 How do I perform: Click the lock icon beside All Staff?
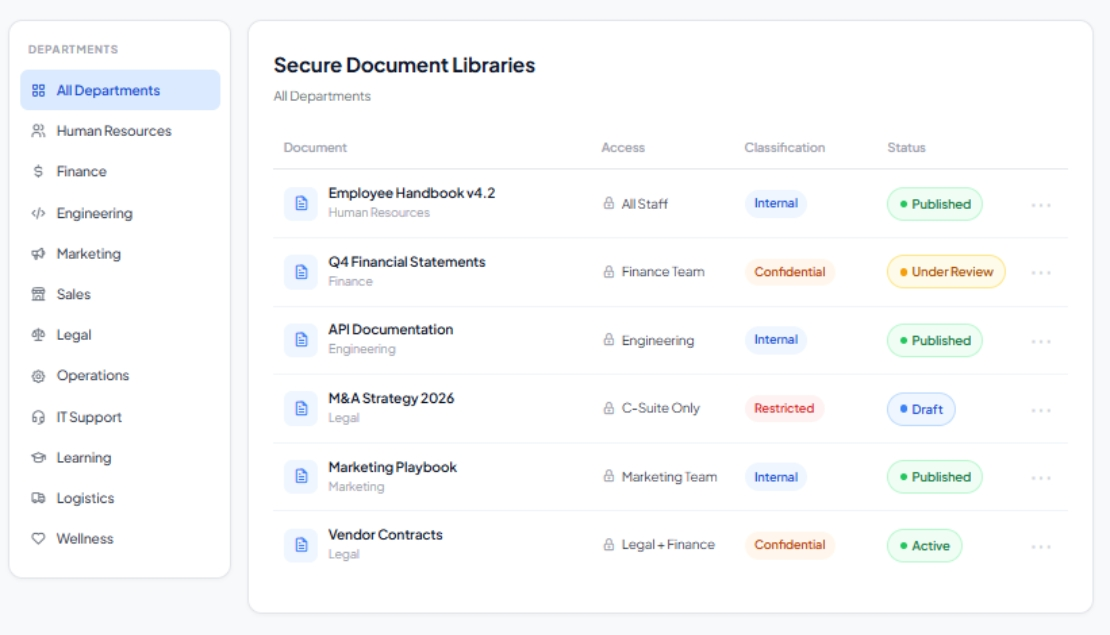coord(609,203)
